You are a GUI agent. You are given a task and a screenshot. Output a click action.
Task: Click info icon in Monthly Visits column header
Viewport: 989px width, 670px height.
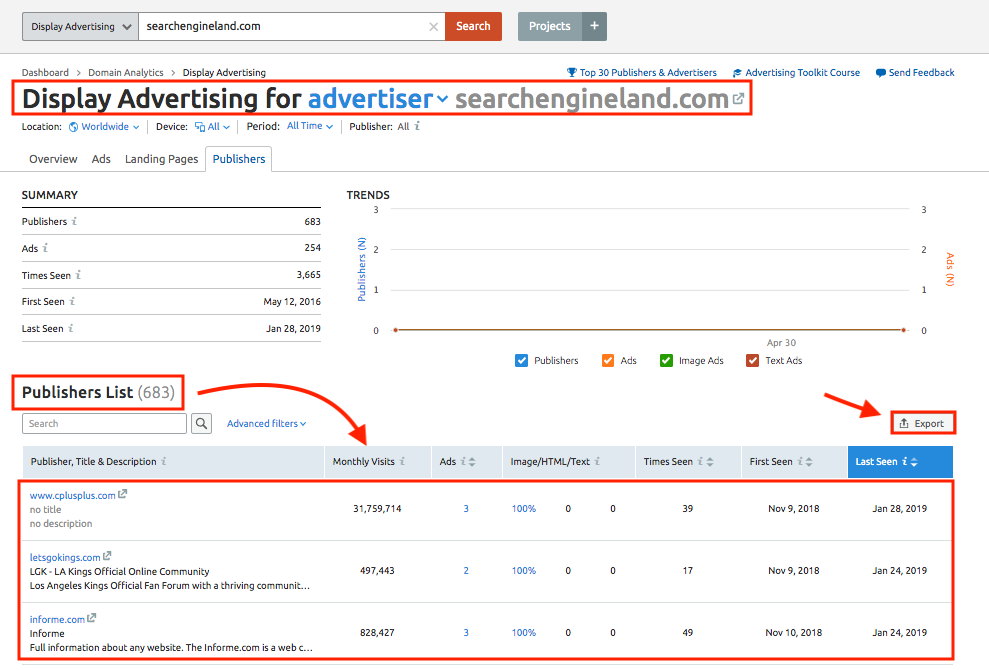tap(402, 461)
